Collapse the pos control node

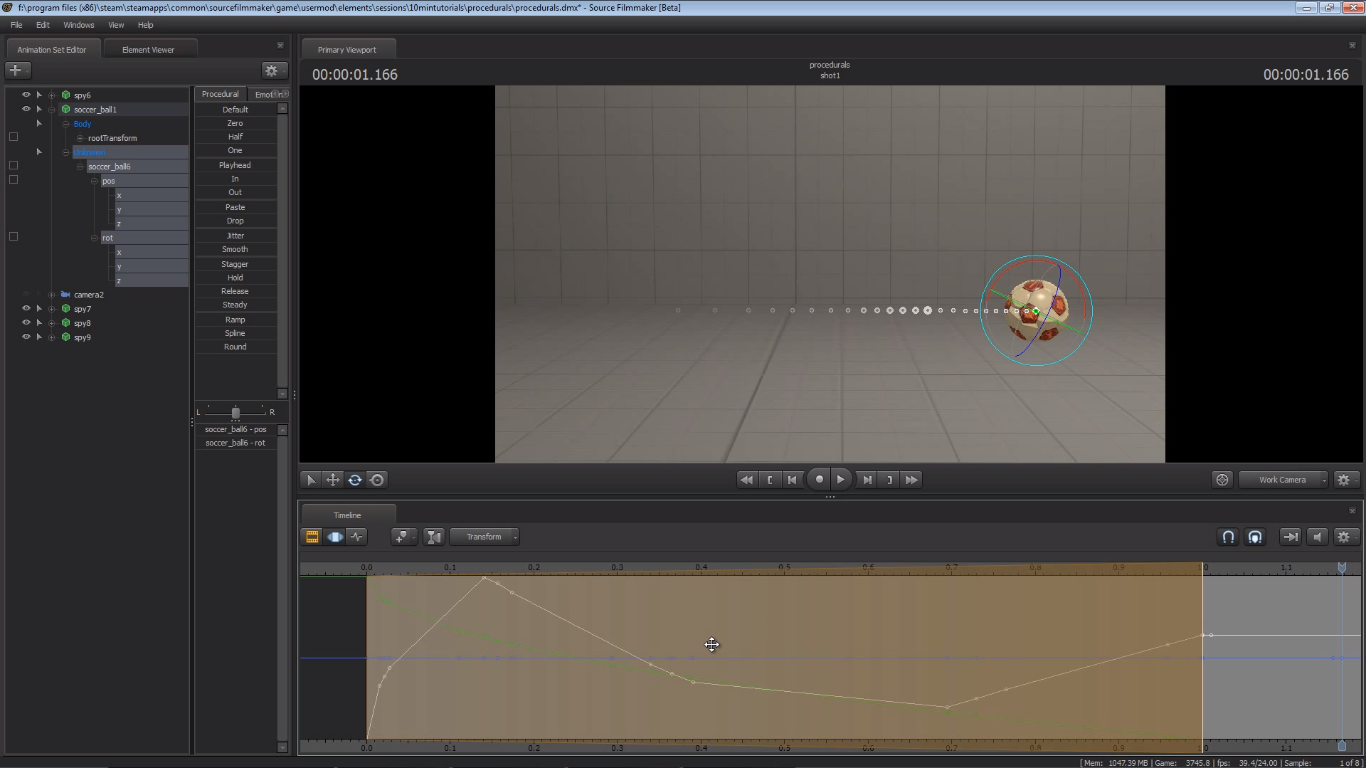tap(94, 181)
